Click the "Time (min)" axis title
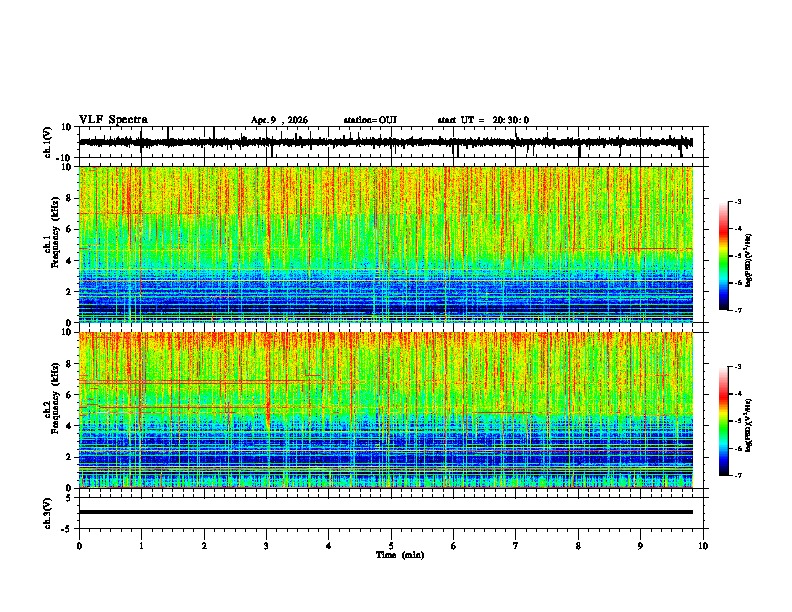Screen dimensions: 792x612 pyautogui.click(x=400, y=555)
